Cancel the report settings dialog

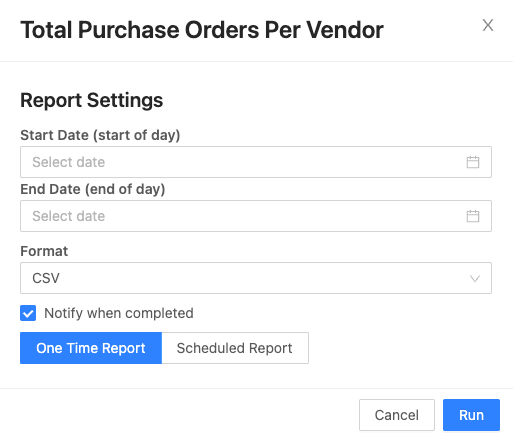point(397,415)
